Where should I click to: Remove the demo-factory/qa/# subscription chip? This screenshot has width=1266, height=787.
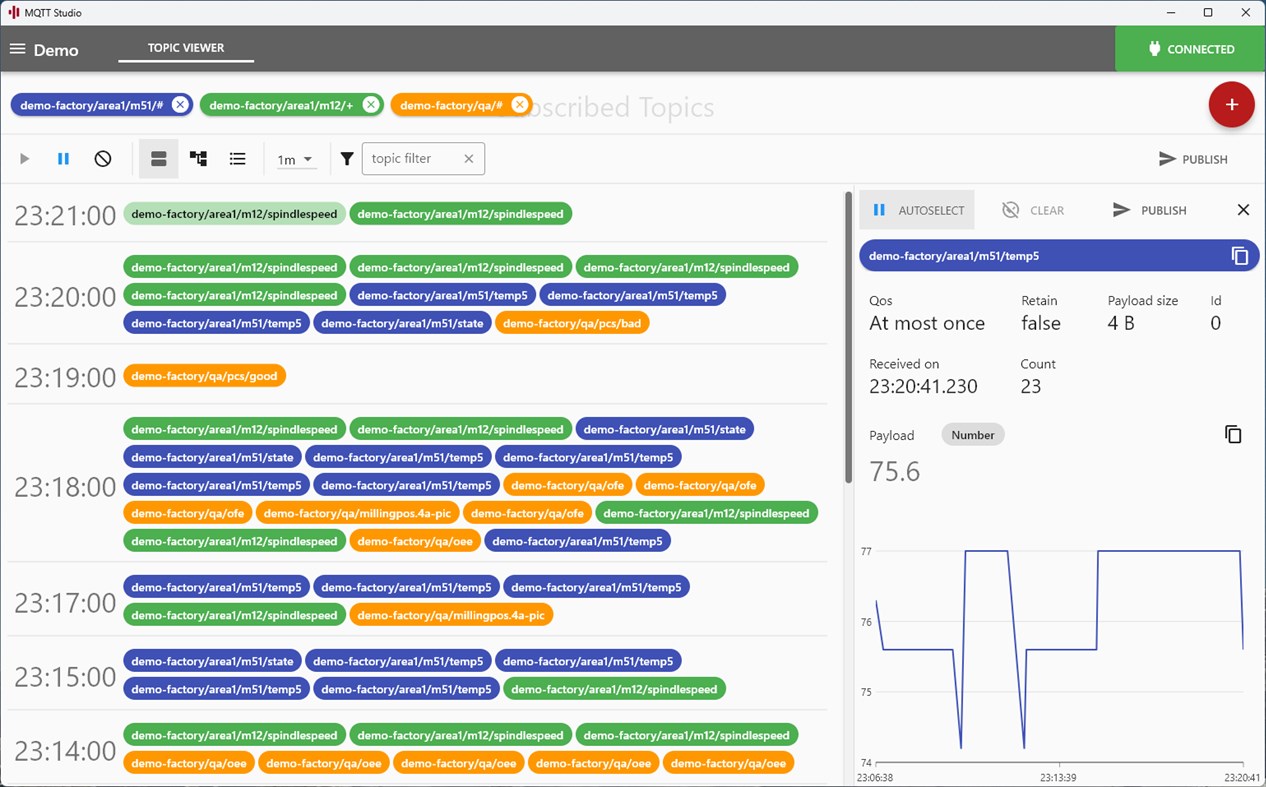pyautogui.click(x=520, y=104)
